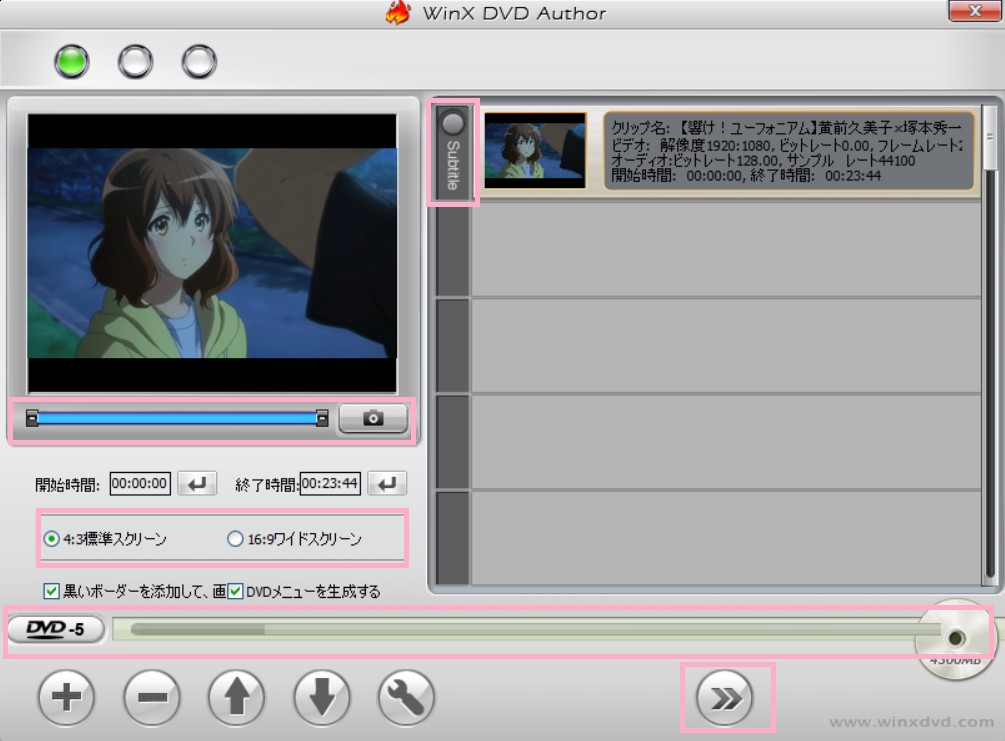Apply start time with the enter arrow button
The width and height of the screenshot is (1005, 741).
pos(197,483)
